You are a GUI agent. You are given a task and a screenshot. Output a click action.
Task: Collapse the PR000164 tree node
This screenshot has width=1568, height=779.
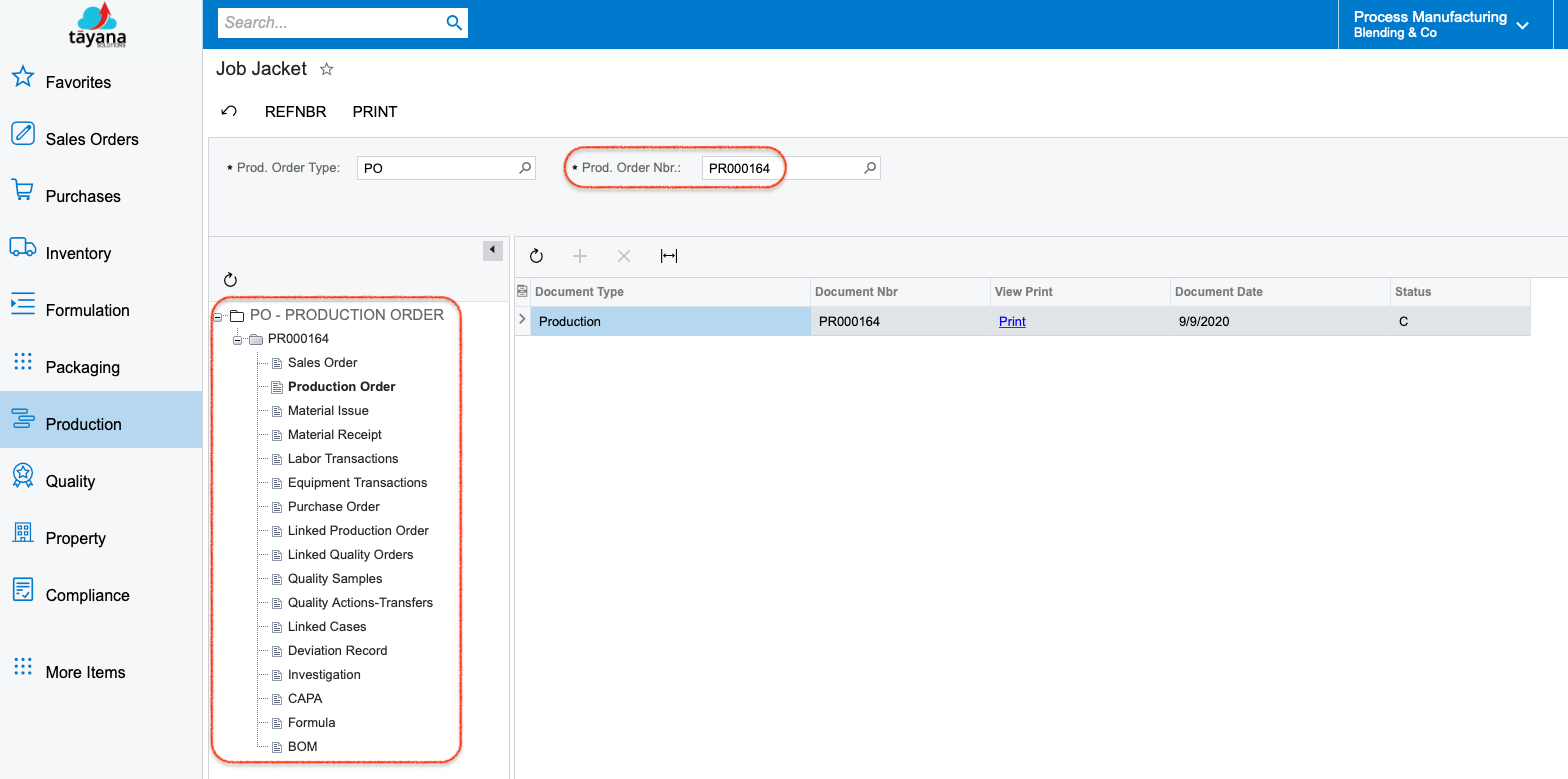pyautogui.click(x=237, y=340)
